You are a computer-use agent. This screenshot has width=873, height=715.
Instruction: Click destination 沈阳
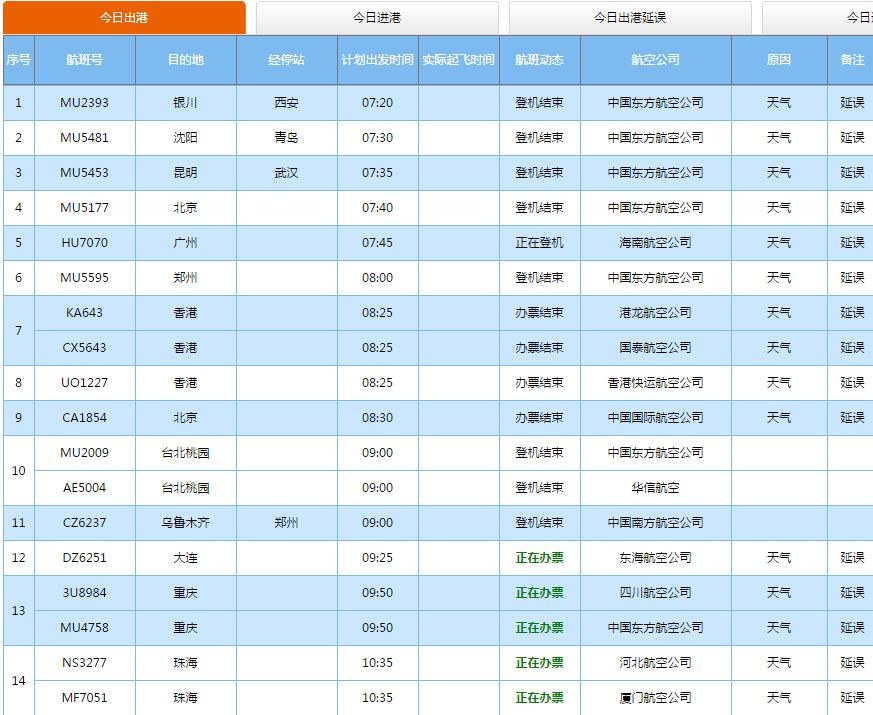[185, 138]
